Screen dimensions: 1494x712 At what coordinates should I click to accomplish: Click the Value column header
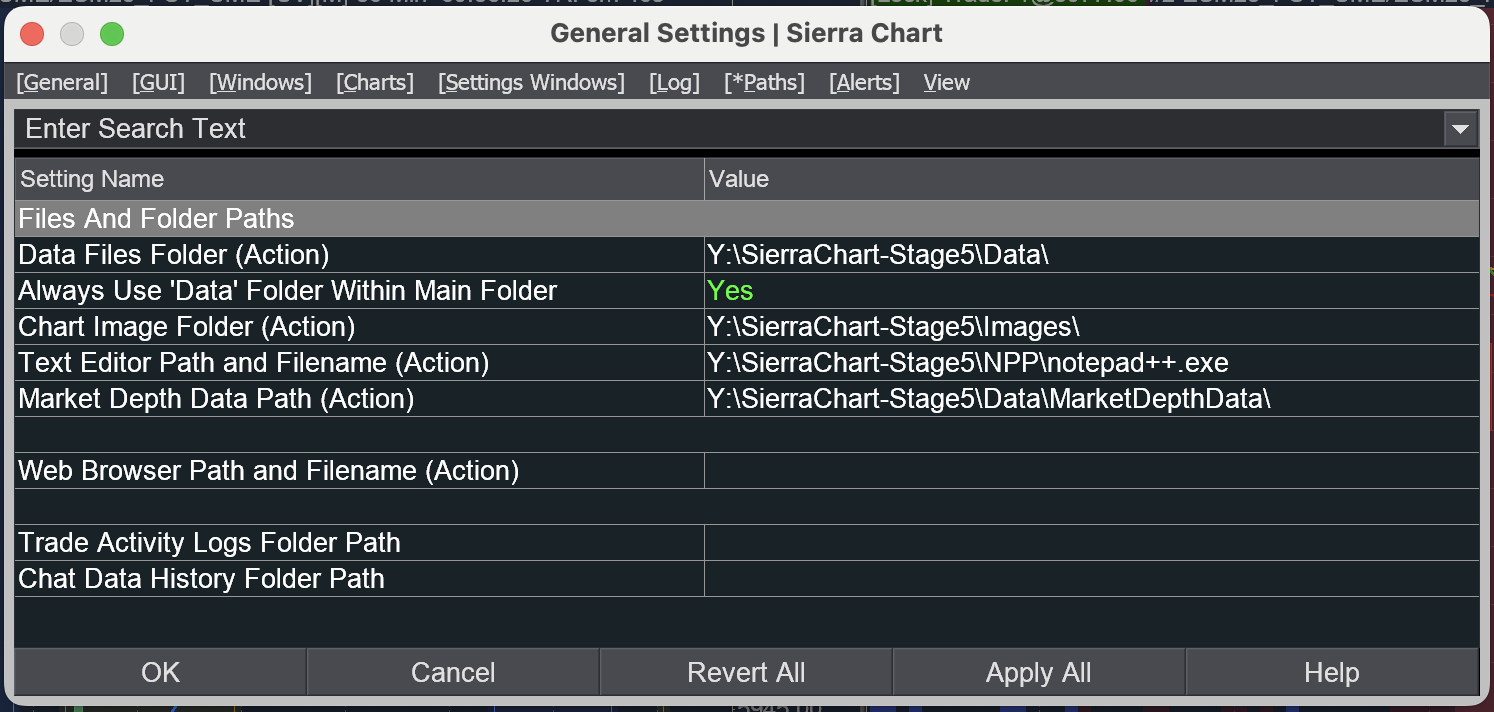1092,179
